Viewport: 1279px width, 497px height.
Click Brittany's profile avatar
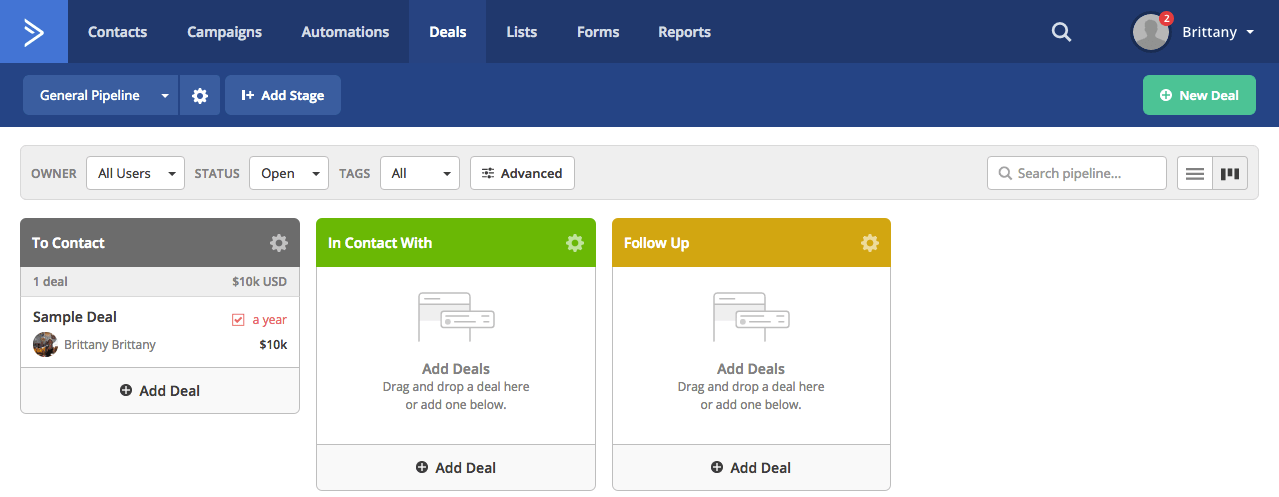(x=1151, y=32)
